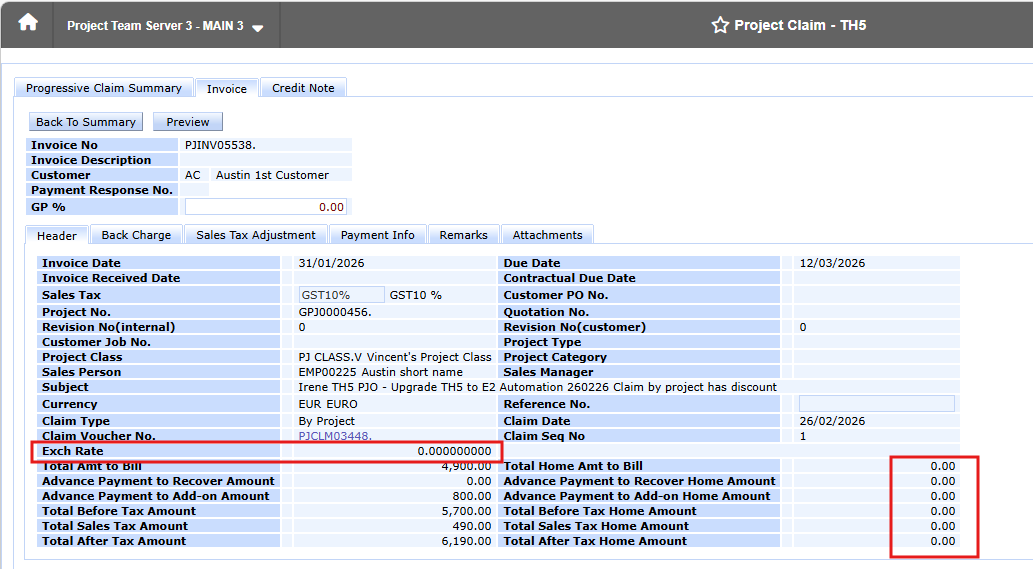
Task: View the Remarks tab
Action: tap(464, 235)
